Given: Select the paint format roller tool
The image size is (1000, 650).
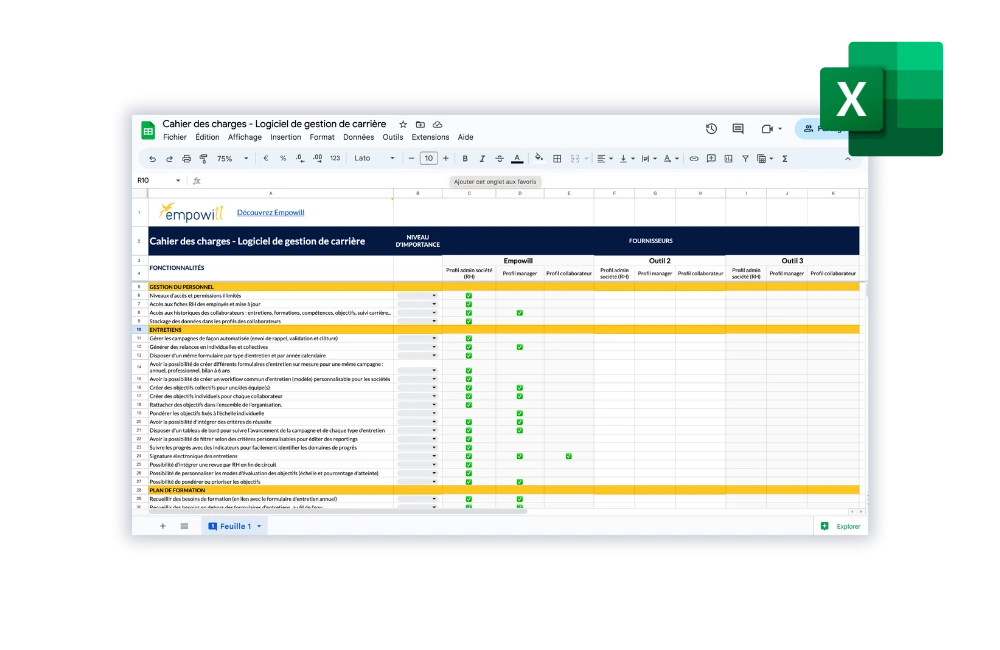Looking at the screenshot, I should click(203, 159).
